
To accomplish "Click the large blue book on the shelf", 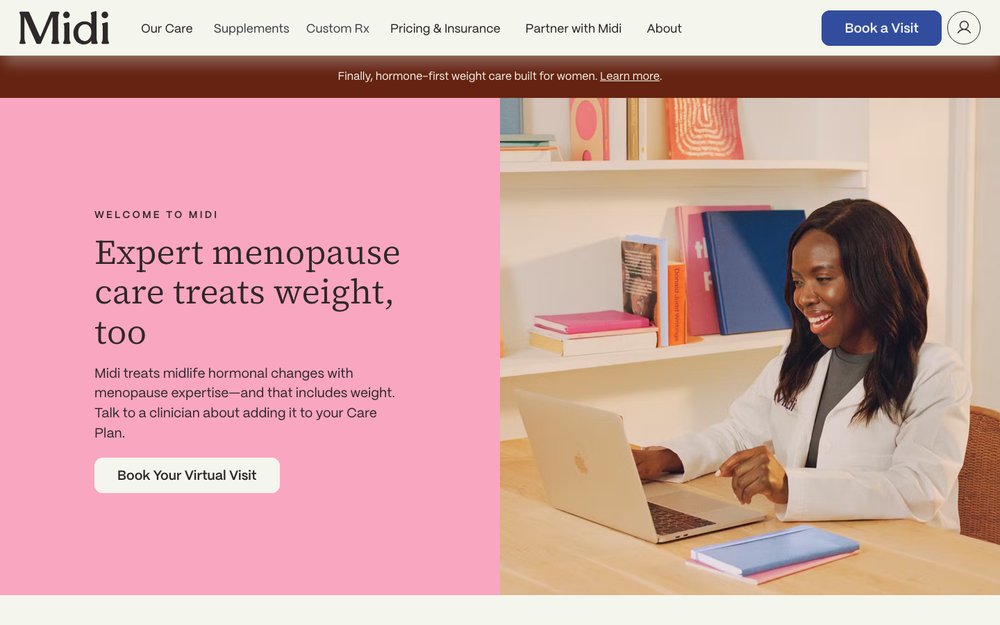I will pyautogui.click(x=751, y=273).
